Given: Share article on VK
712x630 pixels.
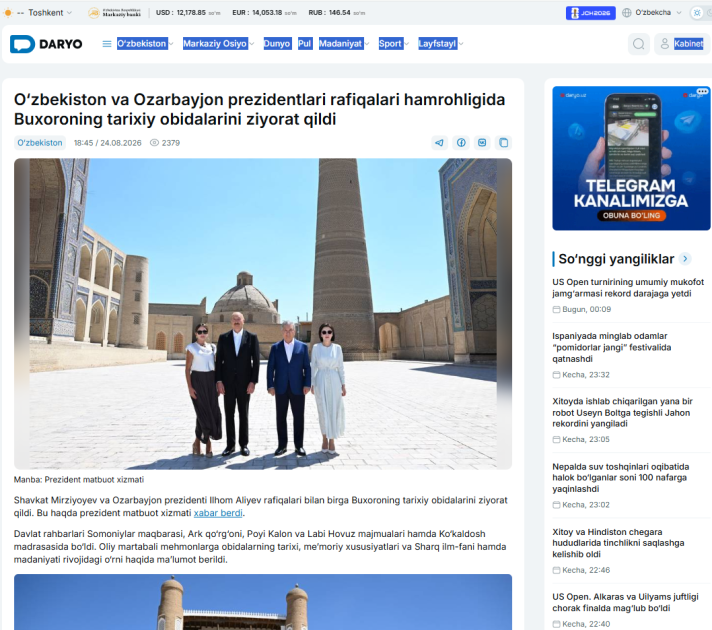Looking at the screenshot, I should [x=482, y=143].
